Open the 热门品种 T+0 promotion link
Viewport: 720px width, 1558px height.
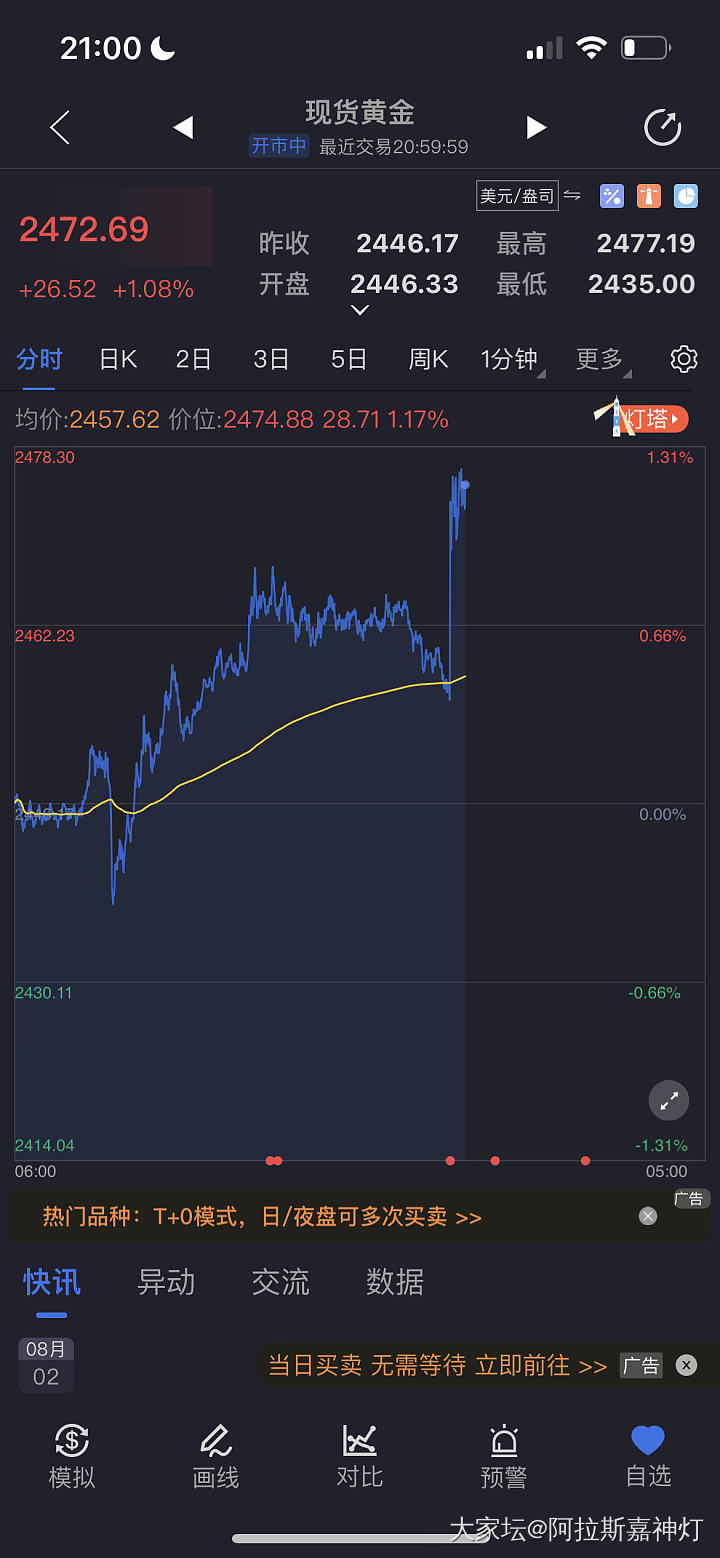tap(262, 1217)
